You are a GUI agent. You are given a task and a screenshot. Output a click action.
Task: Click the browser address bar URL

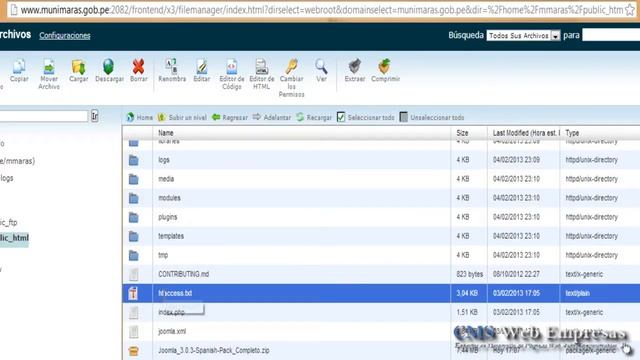coord(322,10)
